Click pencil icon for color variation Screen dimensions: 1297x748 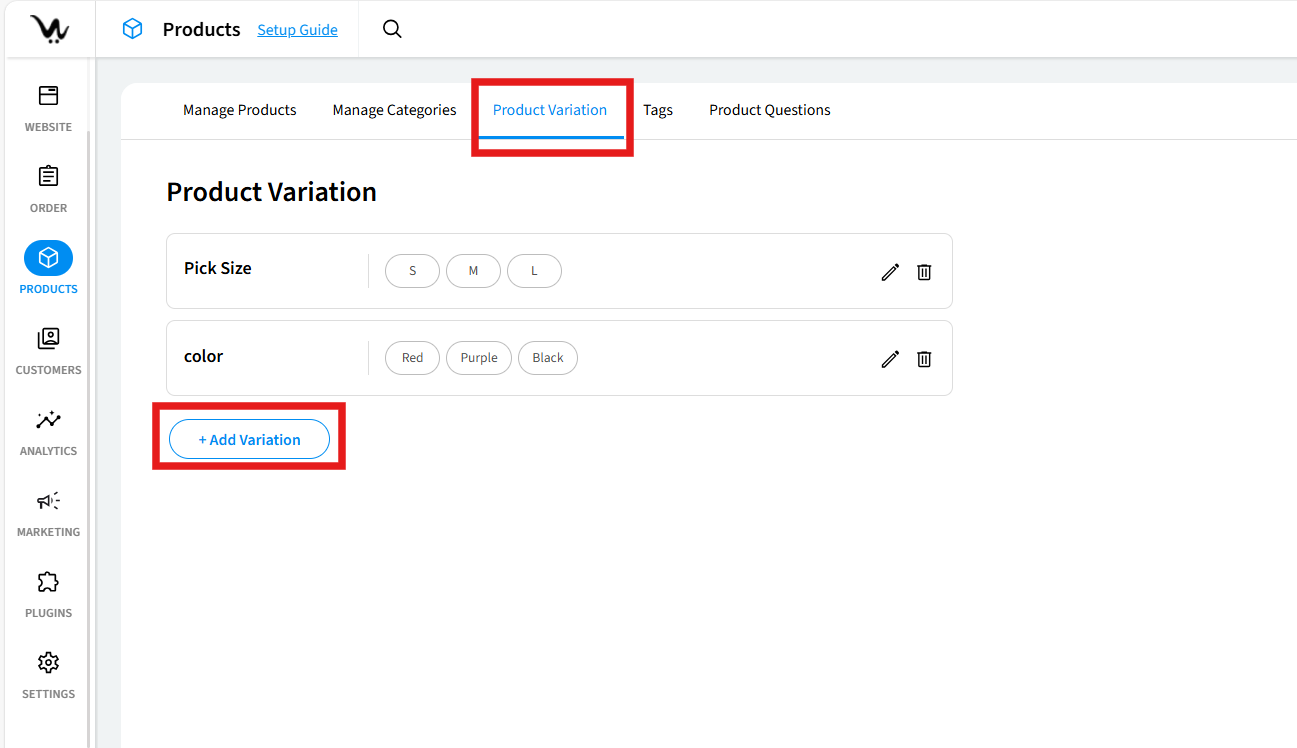click(x=890, y=359)
